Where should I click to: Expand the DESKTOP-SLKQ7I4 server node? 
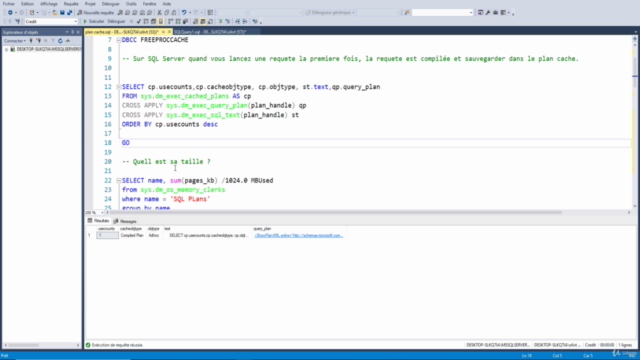(x=6, y=49)
